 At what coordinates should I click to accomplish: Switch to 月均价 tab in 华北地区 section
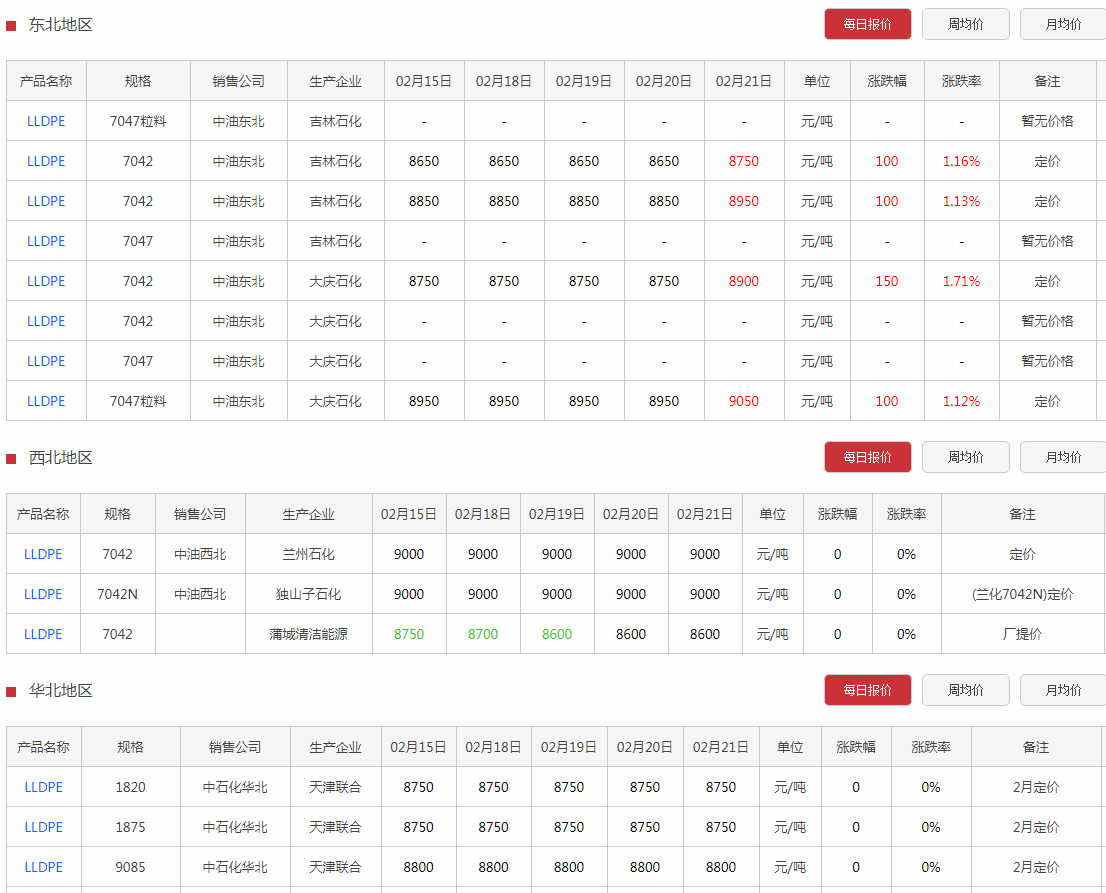(x=1063, y=690)
